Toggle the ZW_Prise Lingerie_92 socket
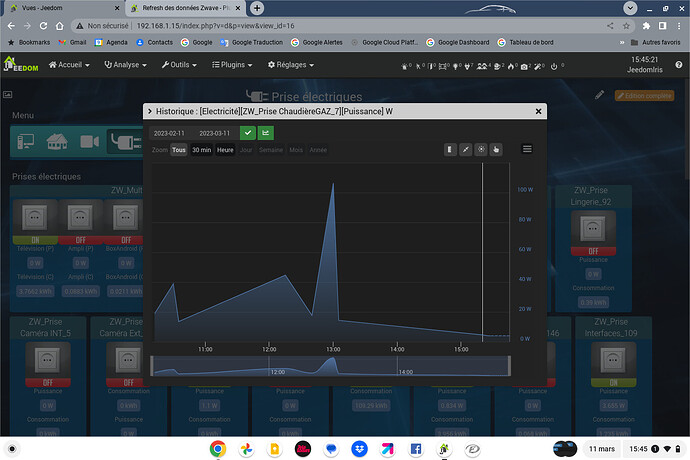Viewport: 690px width, 460px height. point(593,233)
